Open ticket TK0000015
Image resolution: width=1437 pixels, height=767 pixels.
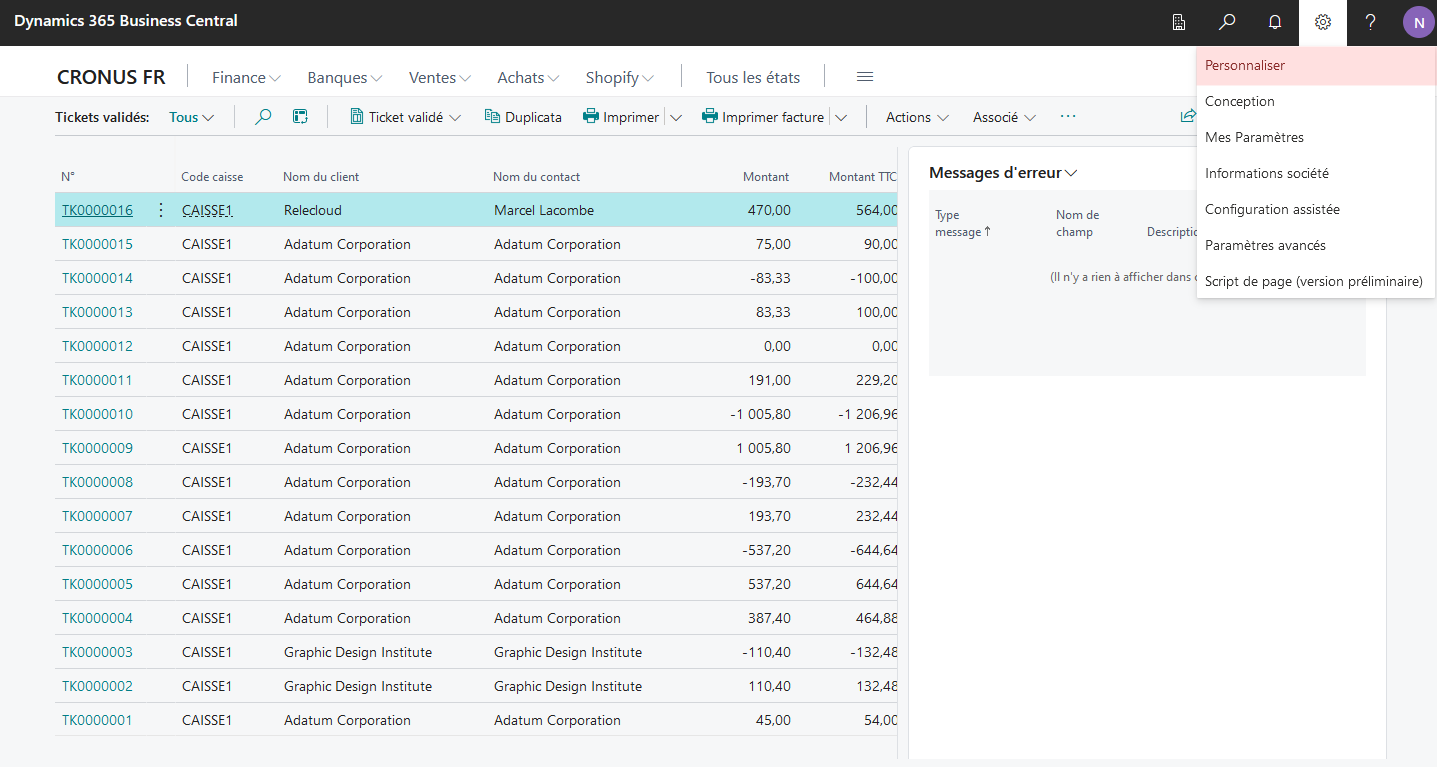[x=97, y=244]
